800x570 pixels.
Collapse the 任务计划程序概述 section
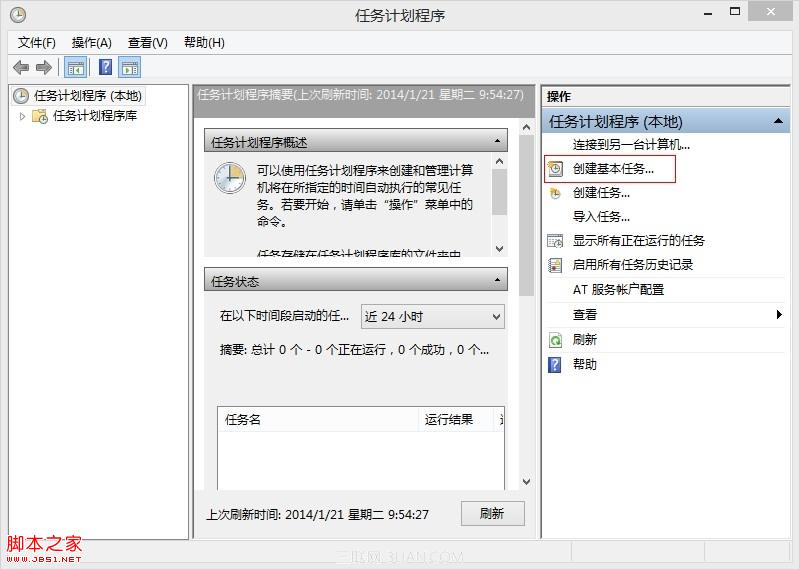[x=498, y=143]
